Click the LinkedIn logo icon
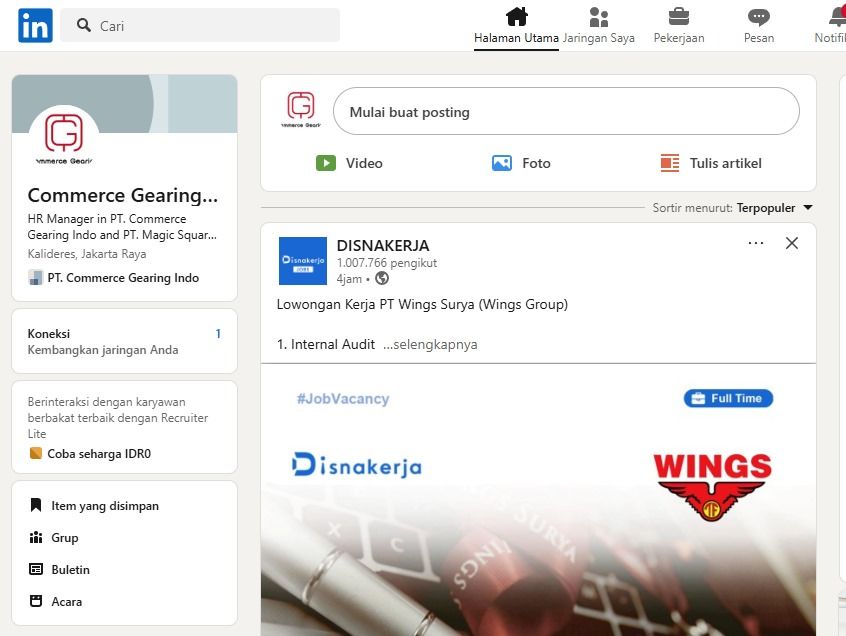Viewport: 846px width, 636px height. coord(35,25)
